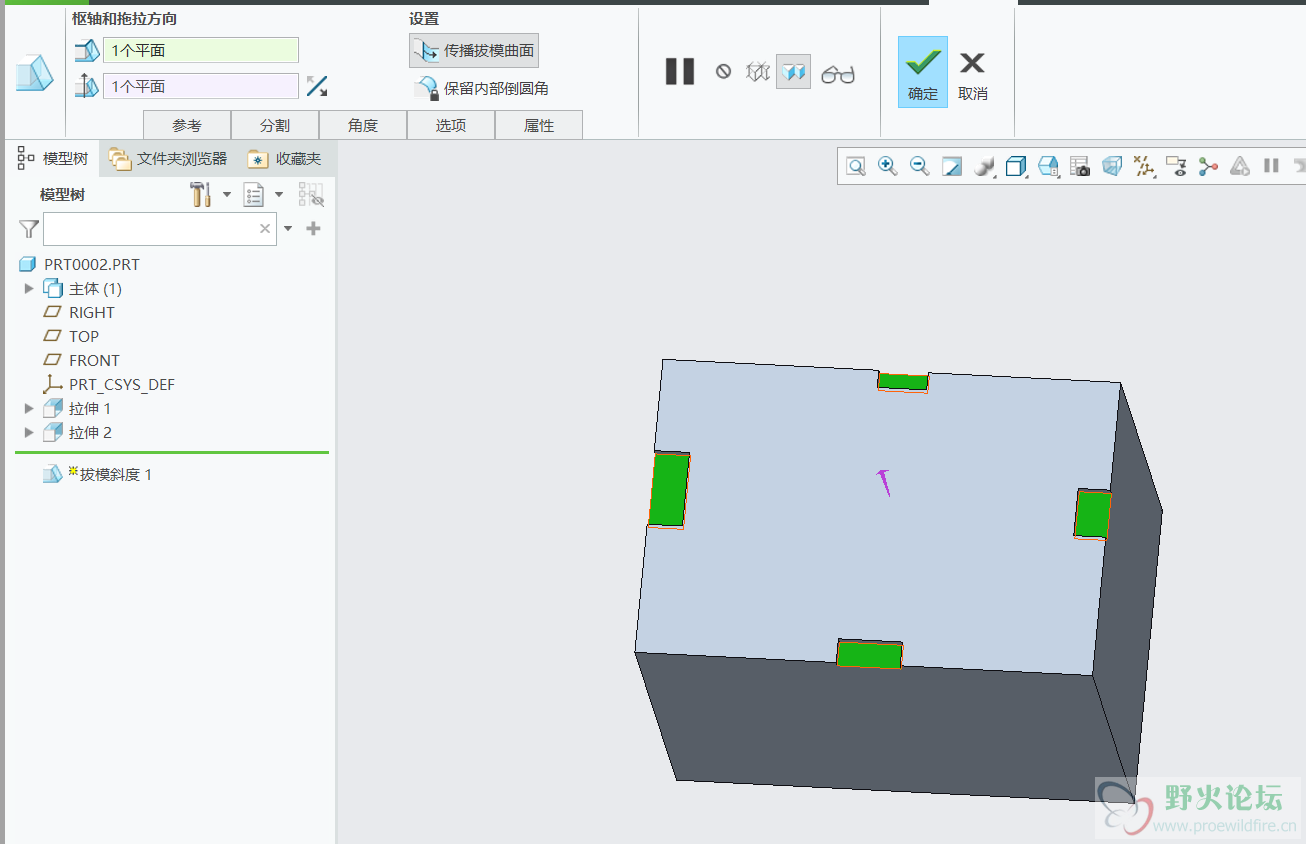This screenshot has width=1306, height=844.
Task: Click the pull direction icon beside second 1个平面 field
Action: pos(87,86)
